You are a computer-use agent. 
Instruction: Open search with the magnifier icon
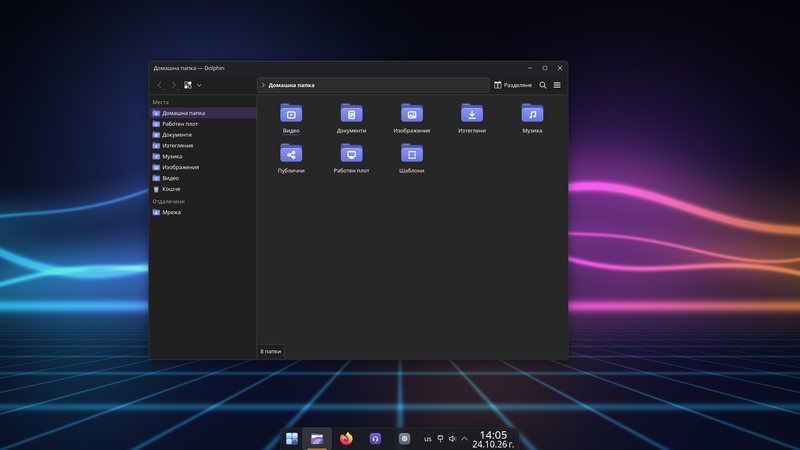543,85
